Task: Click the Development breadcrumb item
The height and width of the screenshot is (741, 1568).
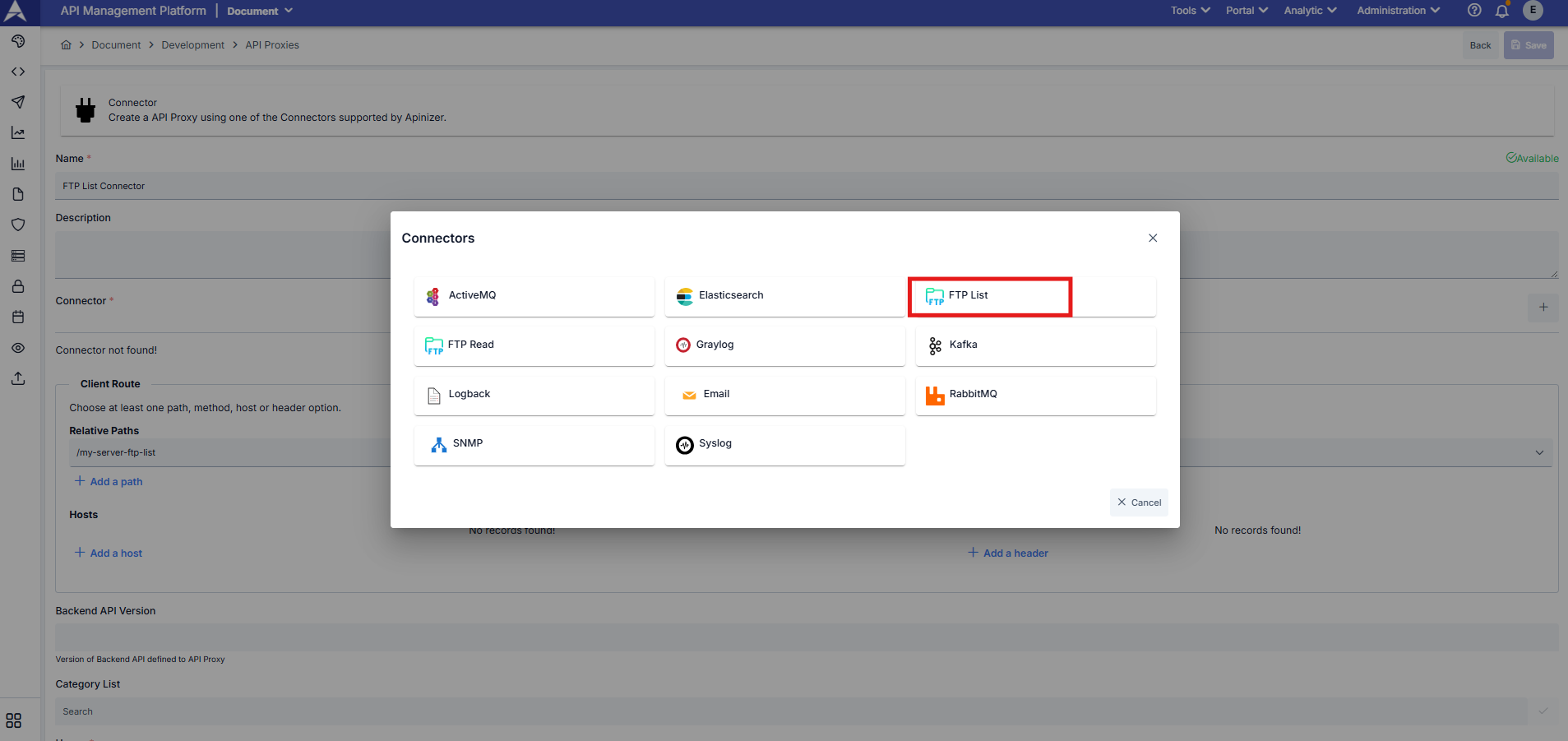Action: coord(193,44)
